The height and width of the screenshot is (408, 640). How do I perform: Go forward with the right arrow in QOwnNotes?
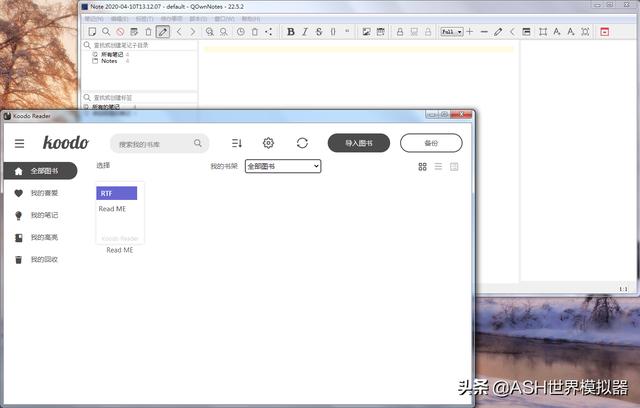click(193, 32)
